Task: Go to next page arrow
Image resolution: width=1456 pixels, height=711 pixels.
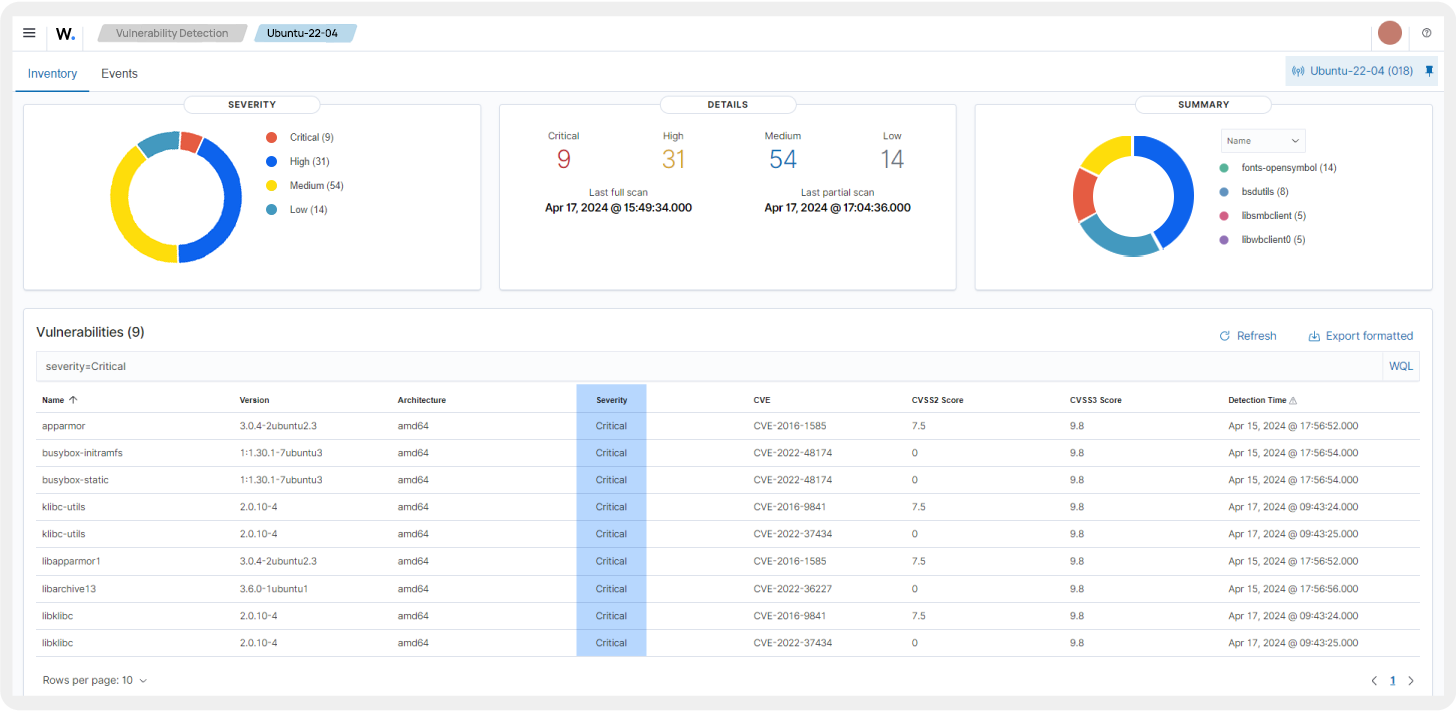Action: coord(1411,681)
